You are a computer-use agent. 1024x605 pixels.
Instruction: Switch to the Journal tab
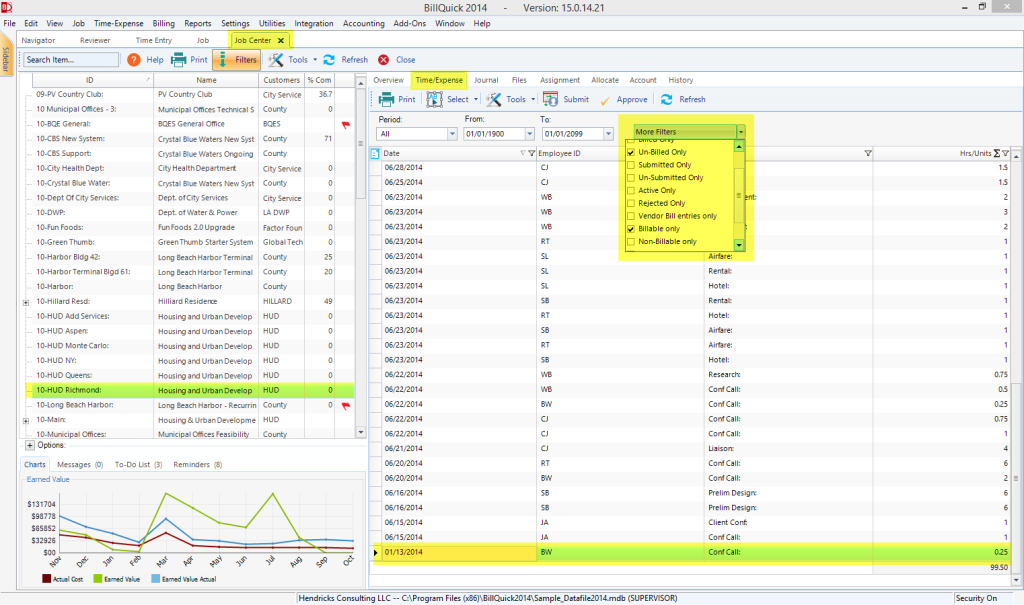tap(486, 80)
